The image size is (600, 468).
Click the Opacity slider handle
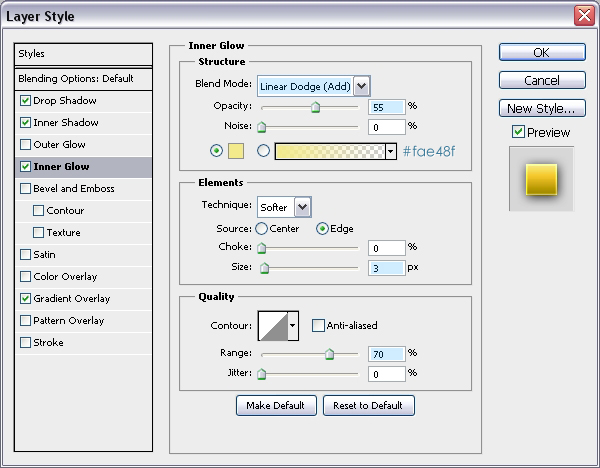coord(315,108)
